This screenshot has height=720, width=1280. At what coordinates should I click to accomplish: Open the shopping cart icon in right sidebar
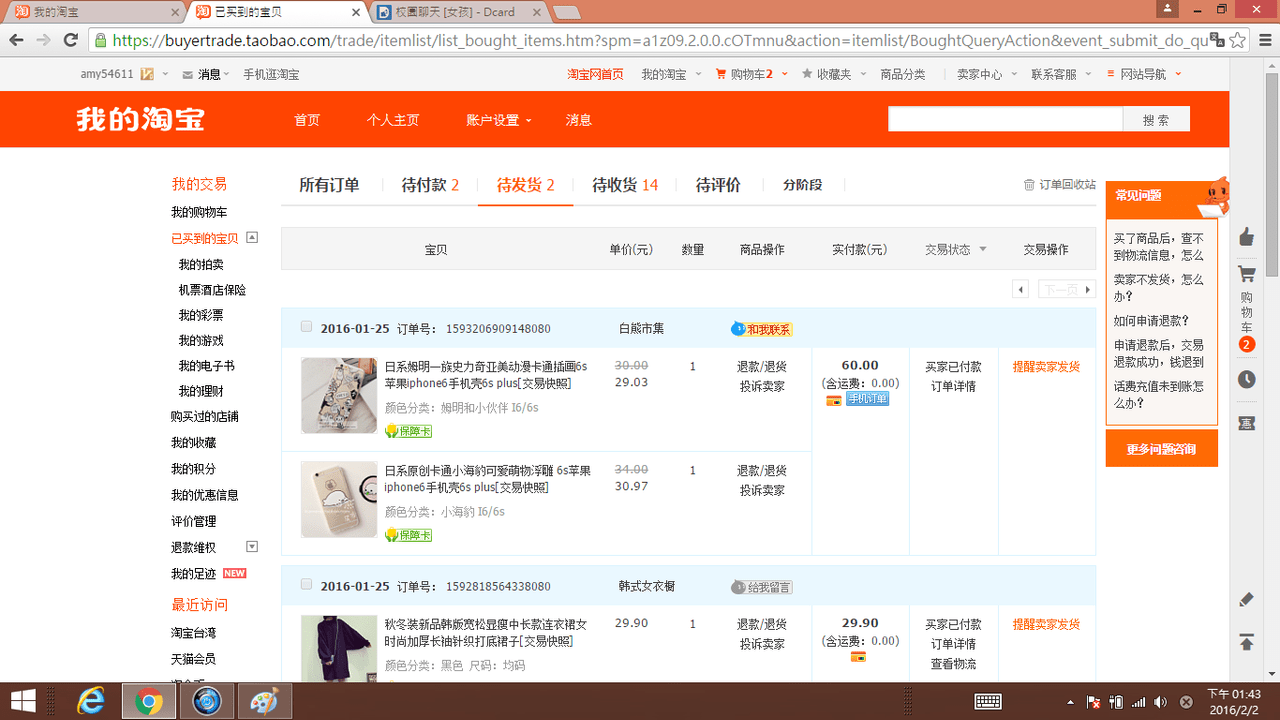tap(1246, 274)
